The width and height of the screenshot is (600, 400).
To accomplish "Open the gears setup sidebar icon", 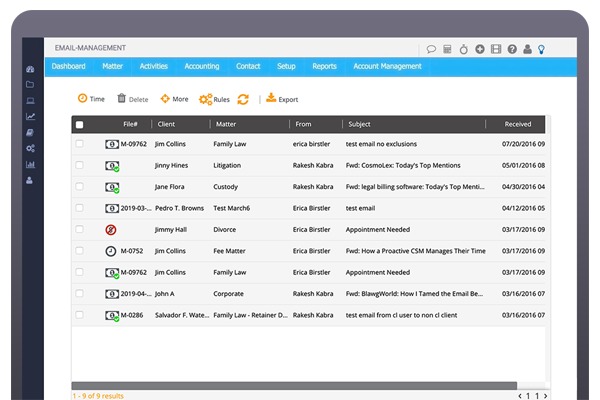I will pos(30,149).
